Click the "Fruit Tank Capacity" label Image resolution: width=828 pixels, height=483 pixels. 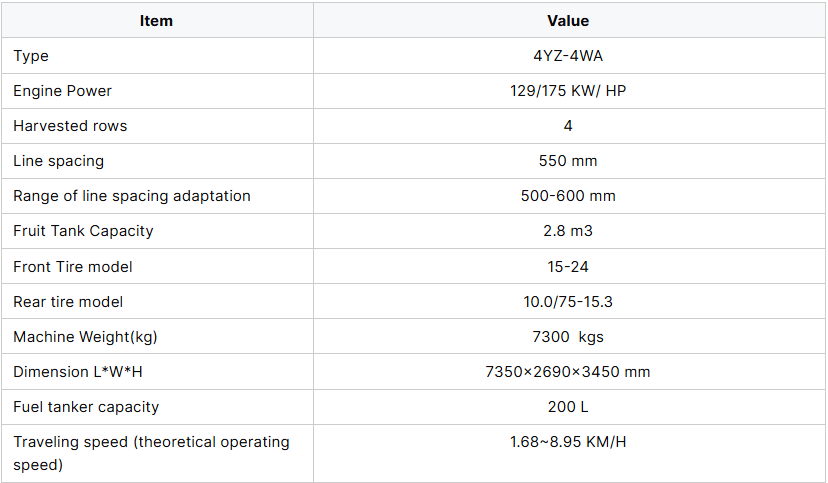(x=83, y=231)
